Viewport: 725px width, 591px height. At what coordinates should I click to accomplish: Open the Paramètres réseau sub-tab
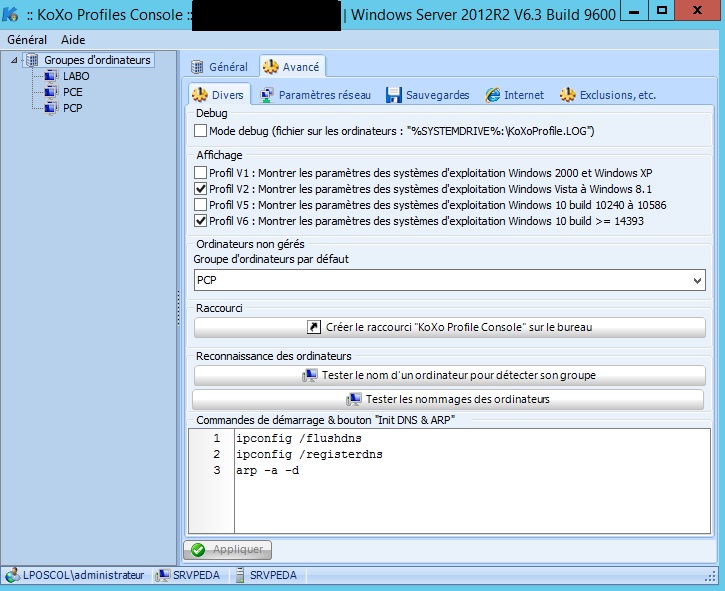[316, 95]
